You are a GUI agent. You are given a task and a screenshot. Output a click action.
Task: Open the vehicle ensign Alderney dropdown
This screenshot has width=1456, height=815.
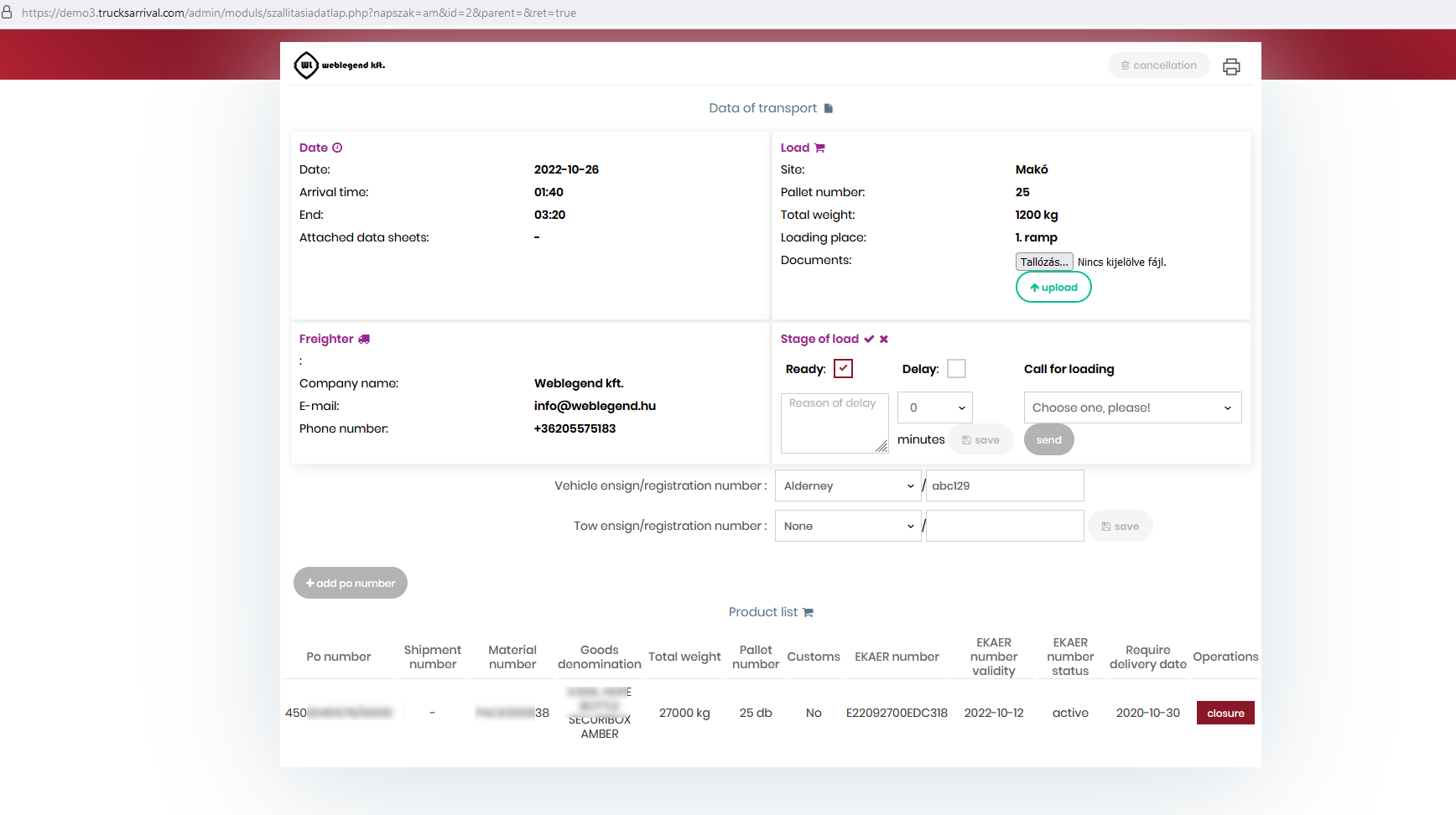[848, 486]
